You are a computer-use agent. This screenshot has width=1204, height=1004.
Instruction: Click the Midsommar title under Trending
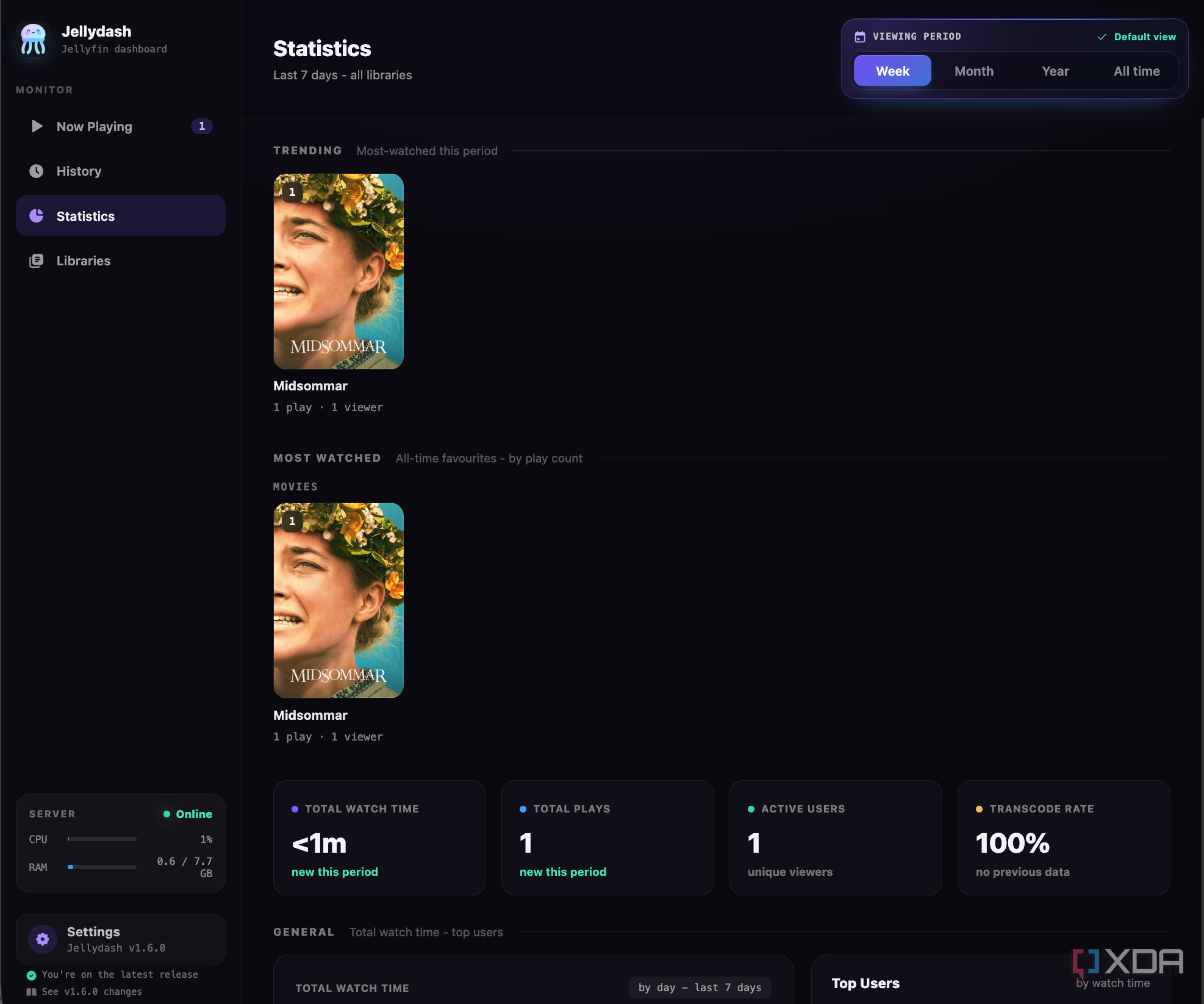[x=310, y=386]
